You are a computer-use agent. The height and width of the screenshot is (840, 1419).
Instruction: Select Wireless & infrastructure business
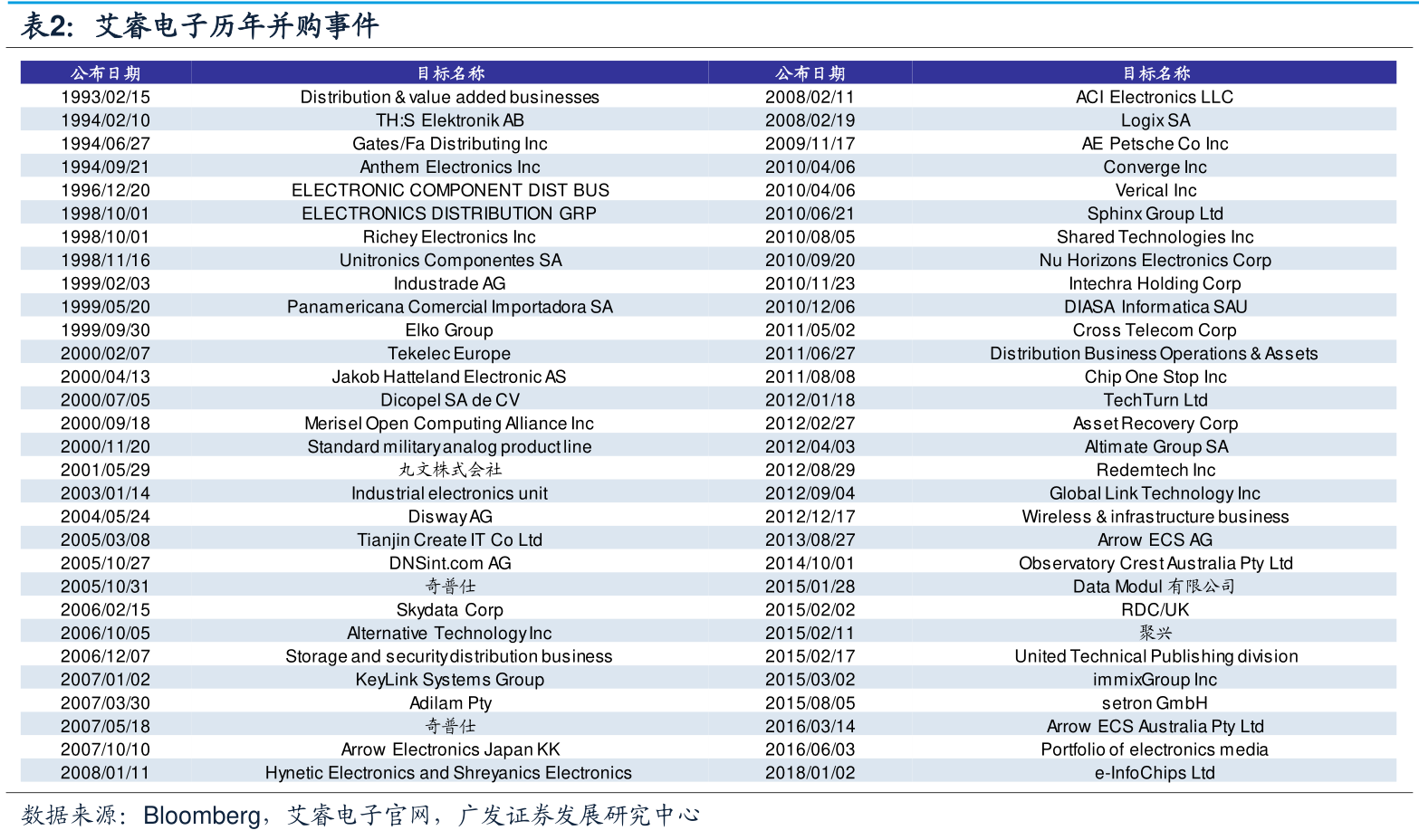point(1155,517)
